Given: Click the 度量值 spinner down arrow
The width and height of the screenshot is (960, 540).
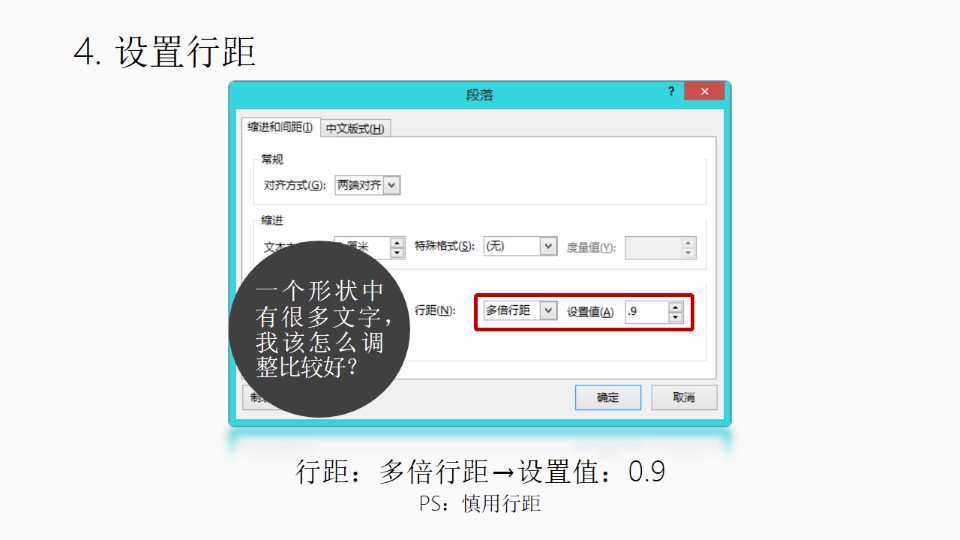Looking at the screenshot, I should click(x=688, y=252).
